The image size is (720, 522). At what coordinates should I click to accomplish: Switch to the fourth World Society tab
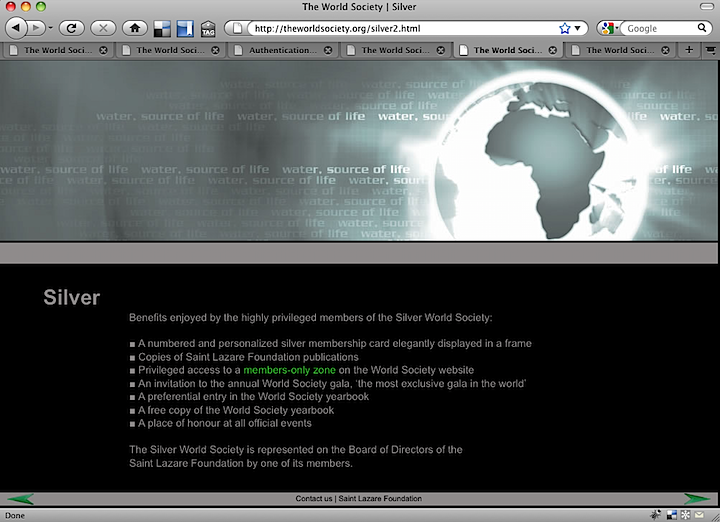click(395, 50)
